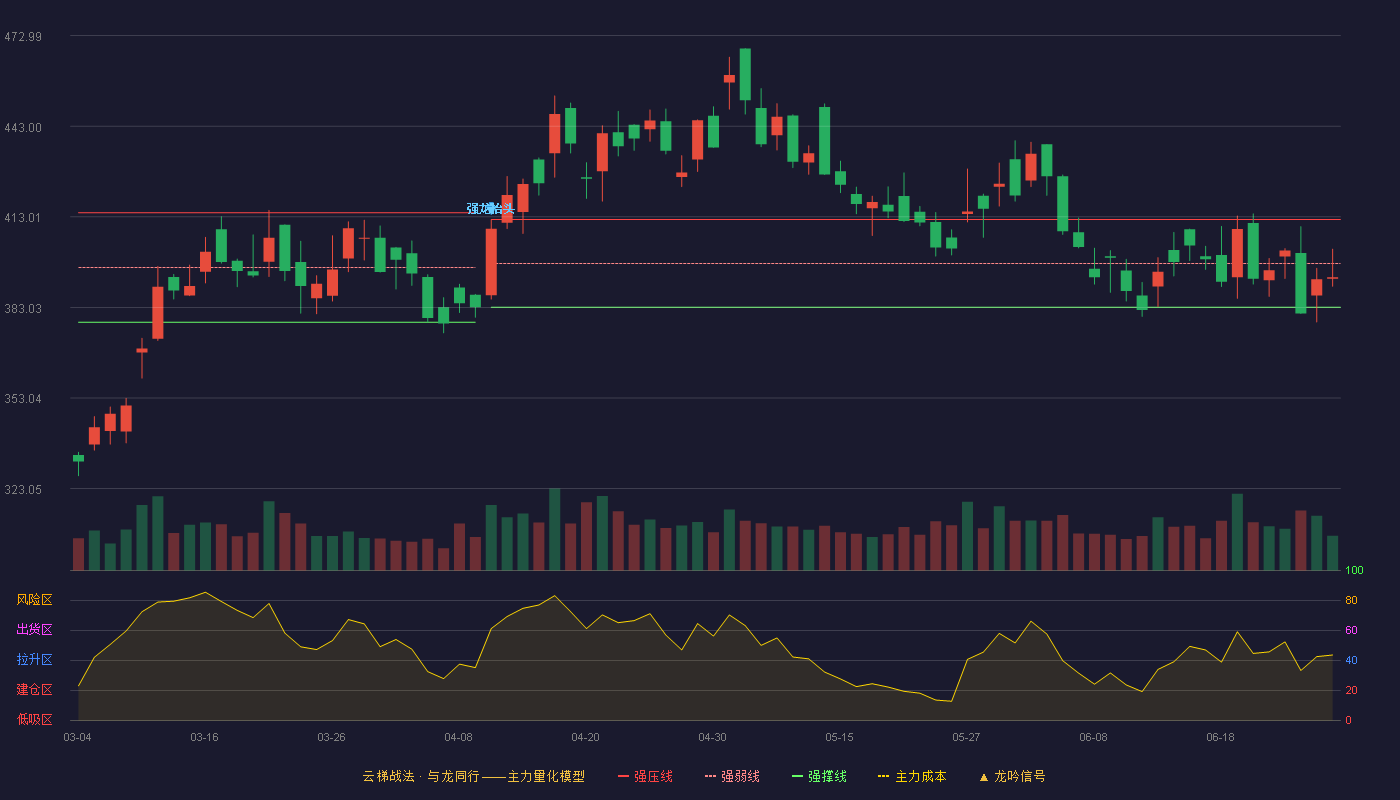Image resolution: width=1400 pixels, height=800 pixels.
Task: Click the 0 indicator scale label
Action: [1348, 720]
